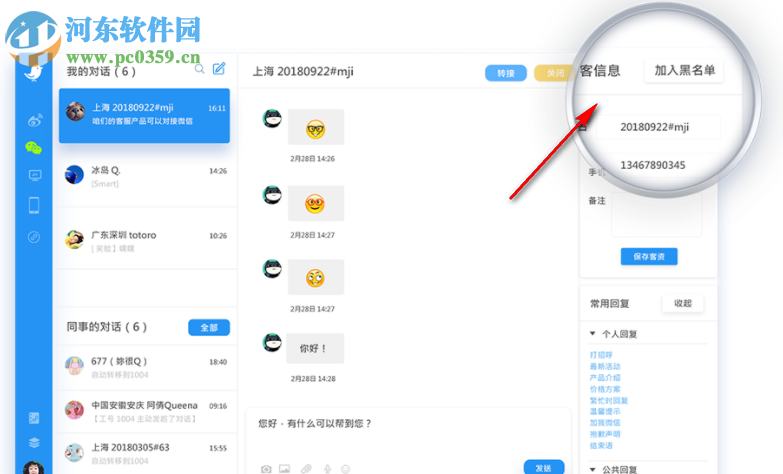
Task: Open colleague conversation 677 (妳很Q)
Action: 144,367
